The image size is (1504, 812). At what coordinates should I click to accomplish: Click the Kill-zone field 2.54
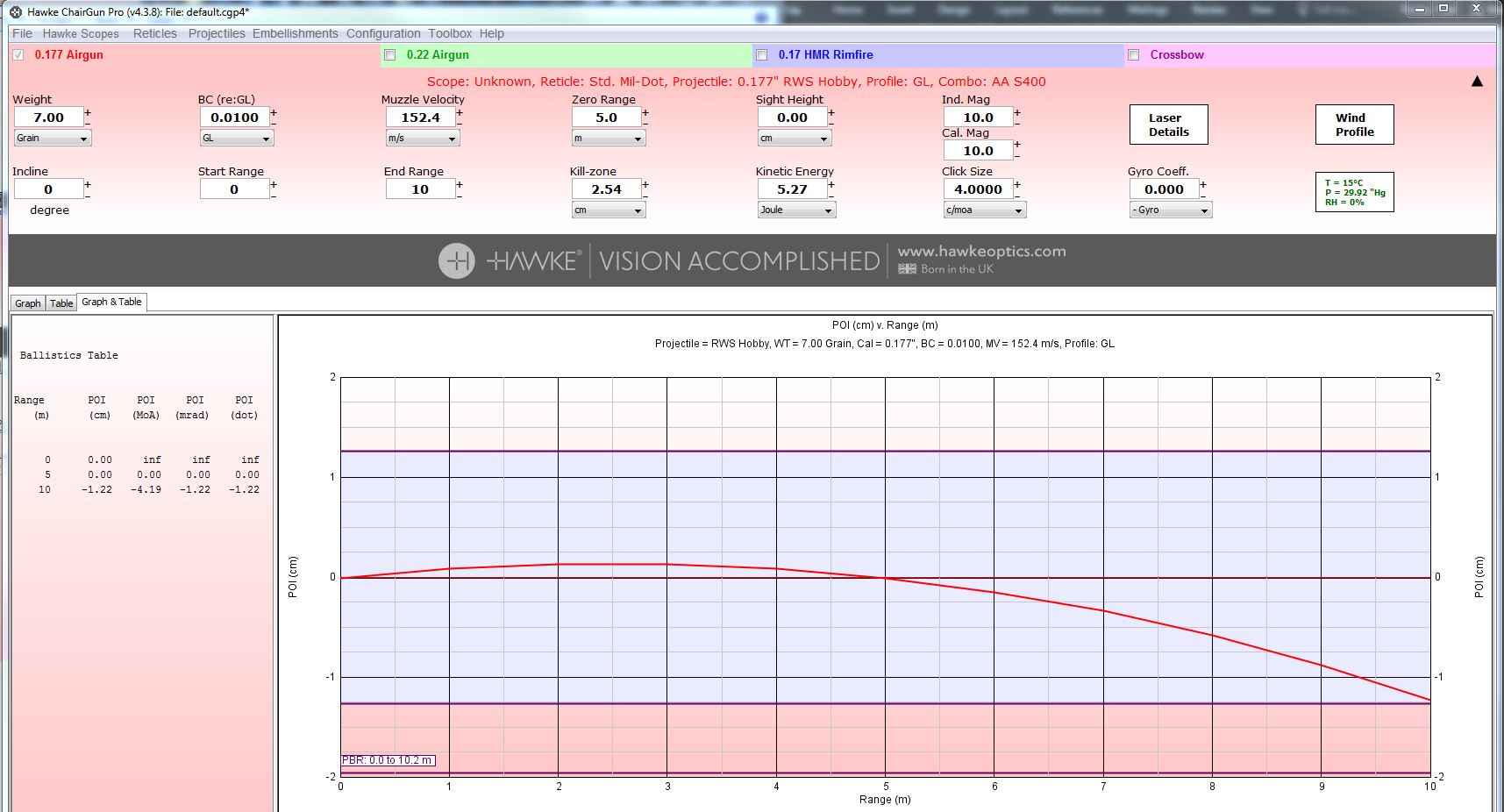click(x=606, y=189)
